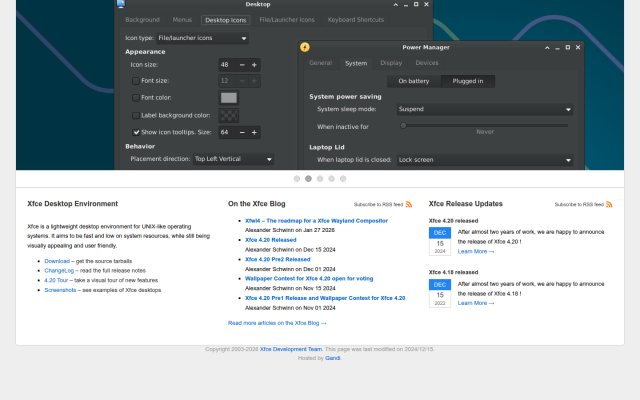Open the Xfce 4.20 Released blog post

(271, 240)
